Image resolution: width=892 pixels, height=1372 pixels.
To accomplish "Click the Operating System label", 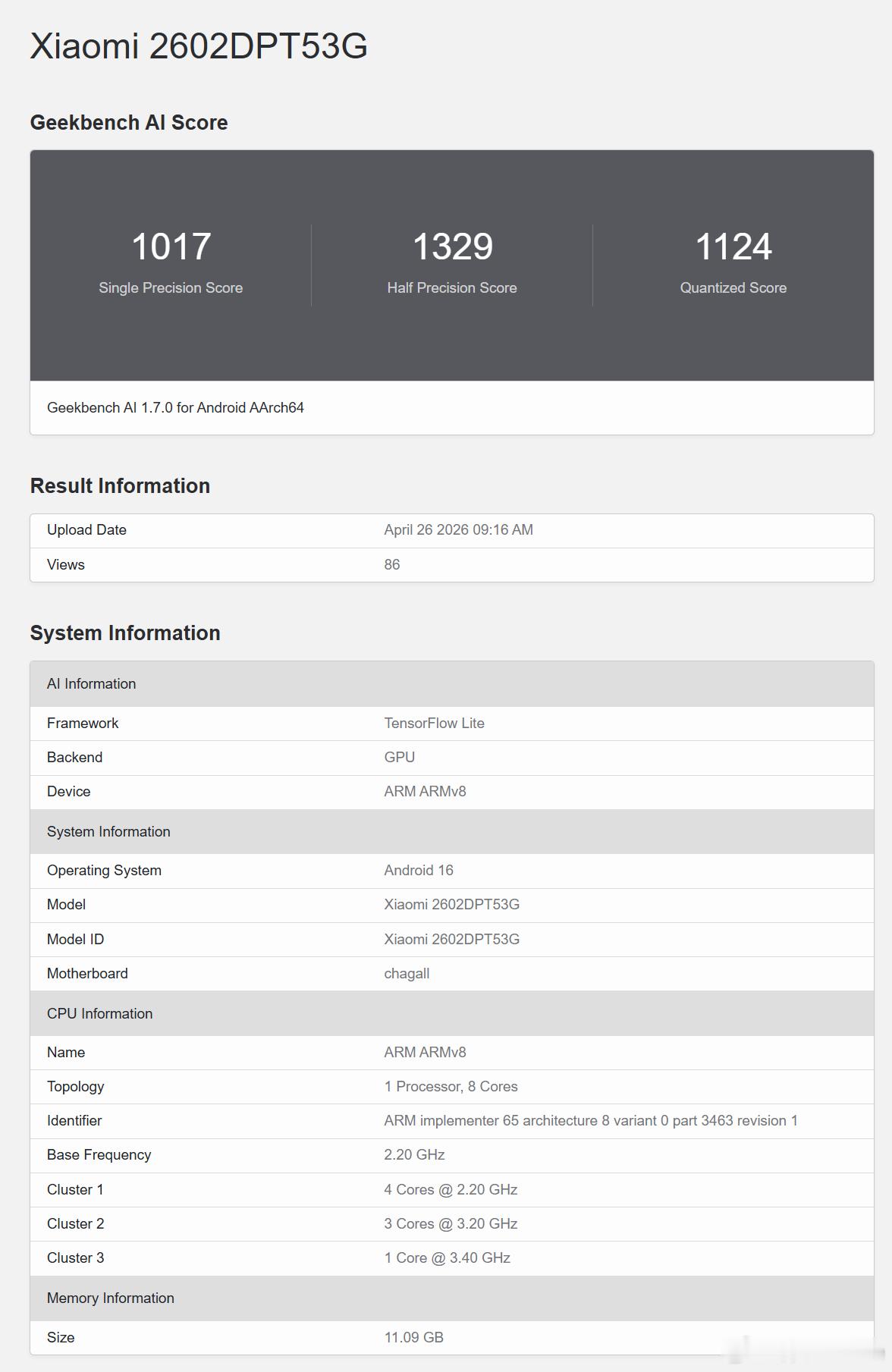I will [x=104, y=870].
